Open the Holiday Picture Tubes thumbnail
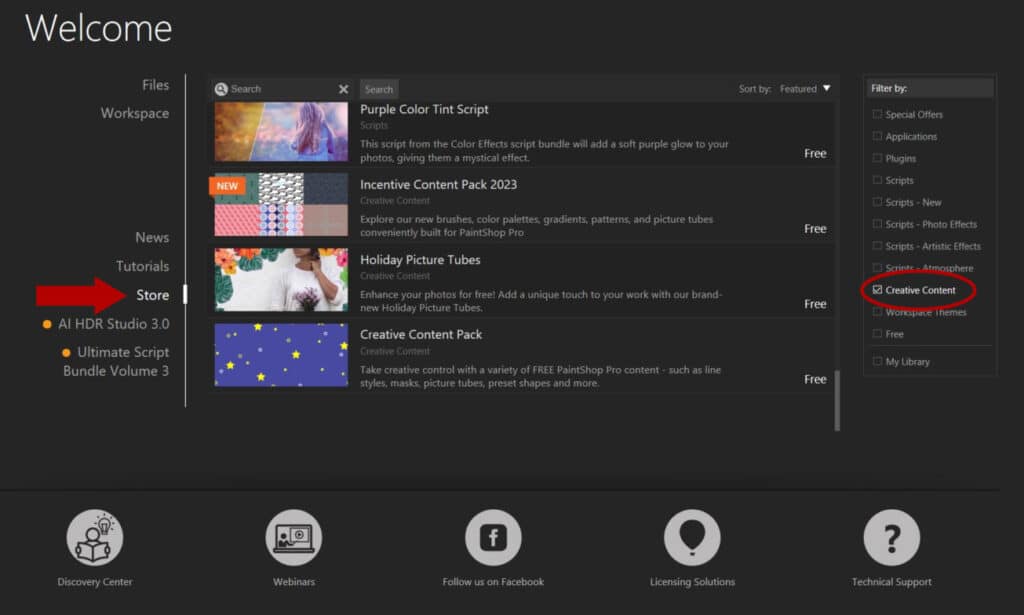 click(281, 279)
